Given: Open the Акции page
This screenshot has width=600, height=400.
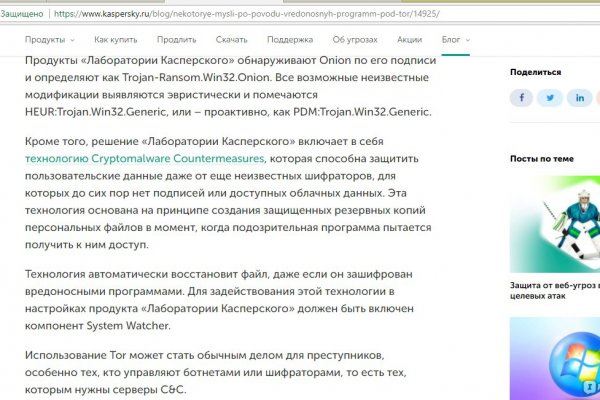Looking at the screenshot, I should (409, 40).
